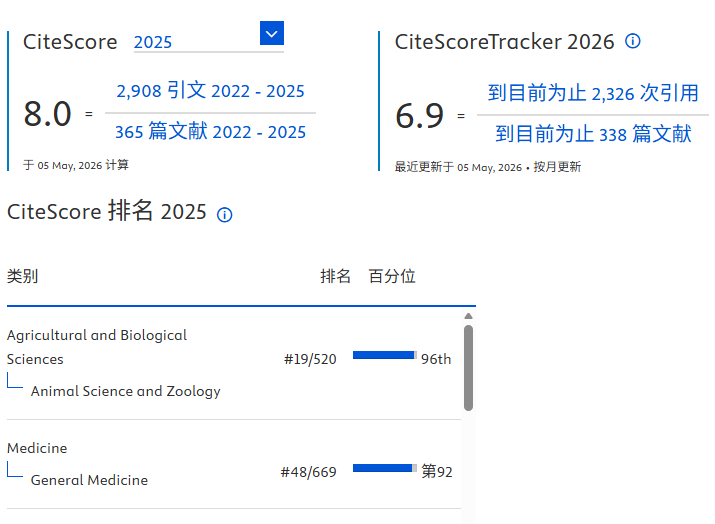
Task: Click the 96th percentile progress bar
Action: pos(384,355)
